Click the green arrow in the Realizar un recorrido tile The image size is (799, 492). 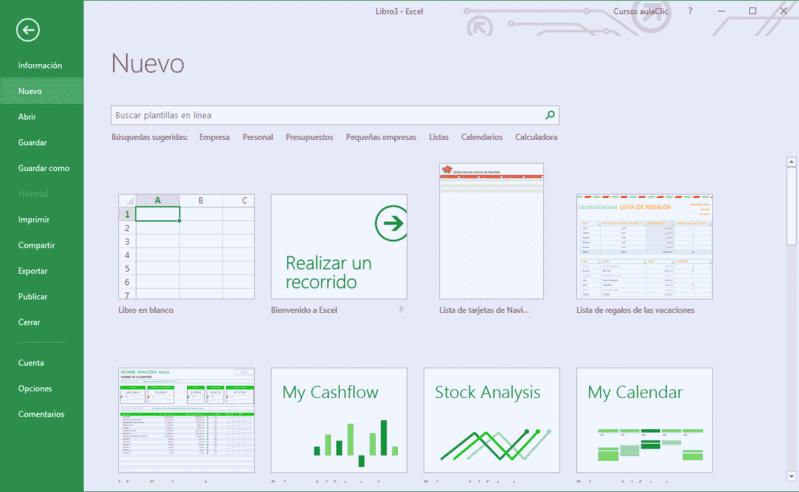pyautogui.click(x=391, y=225)
